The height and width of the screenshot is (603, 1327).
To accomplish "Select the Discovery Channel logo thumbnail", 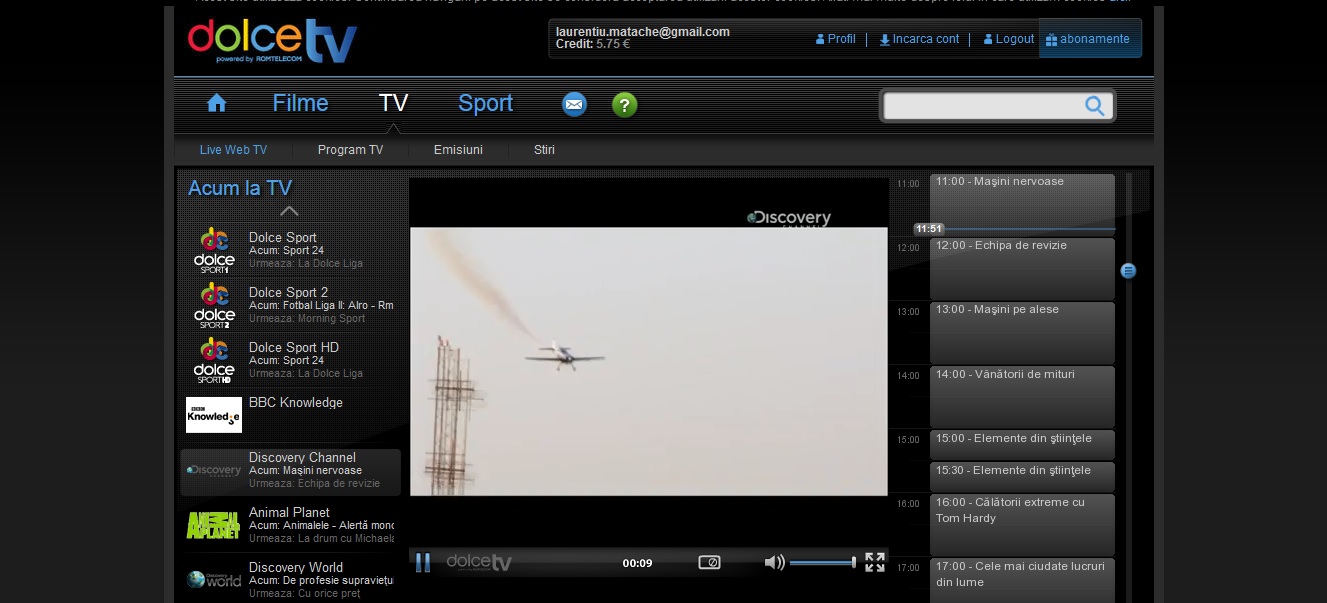I will tap(212, 470).
